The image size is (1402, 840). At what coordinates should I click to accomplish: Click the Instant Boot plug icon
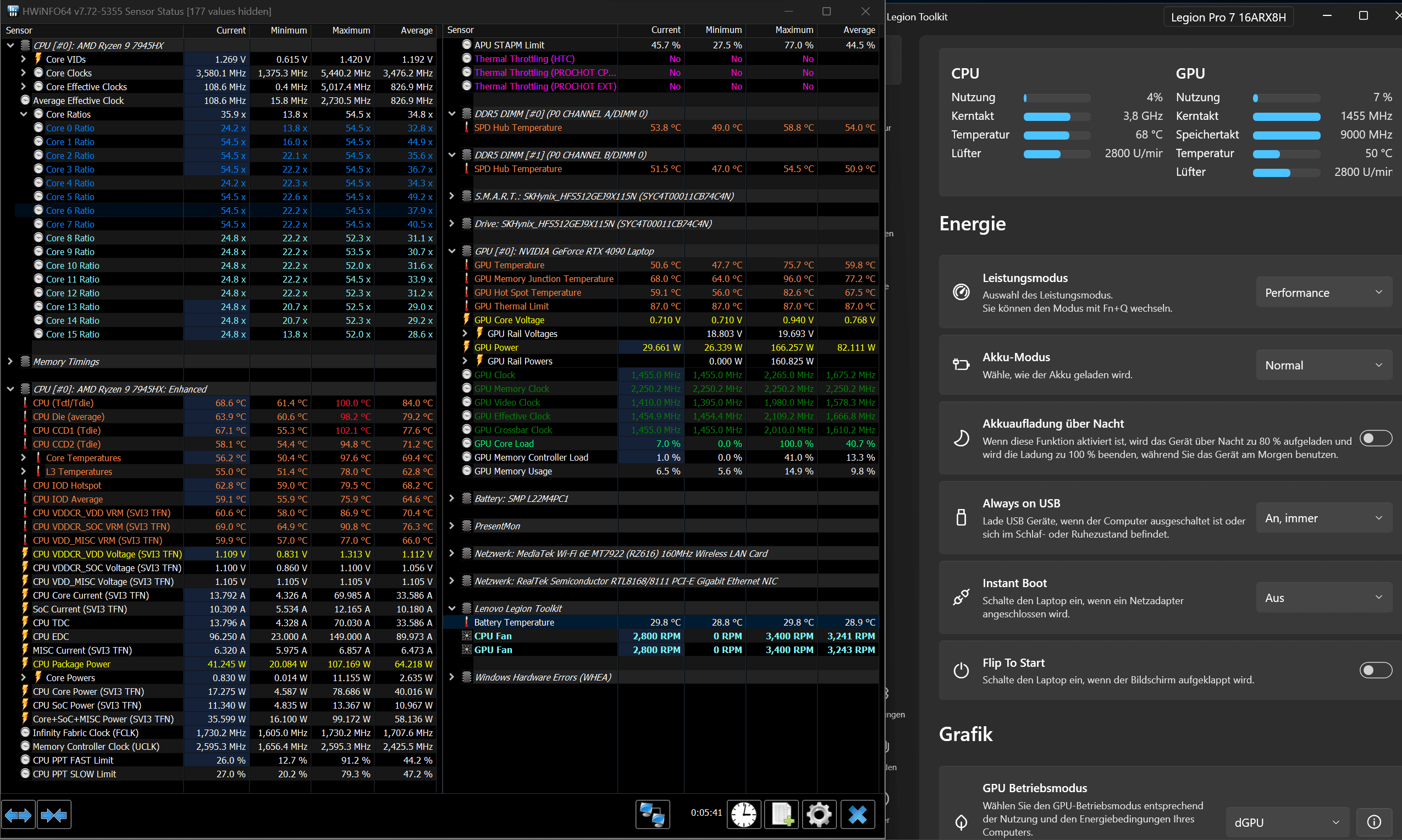click(x=961, y=597)
